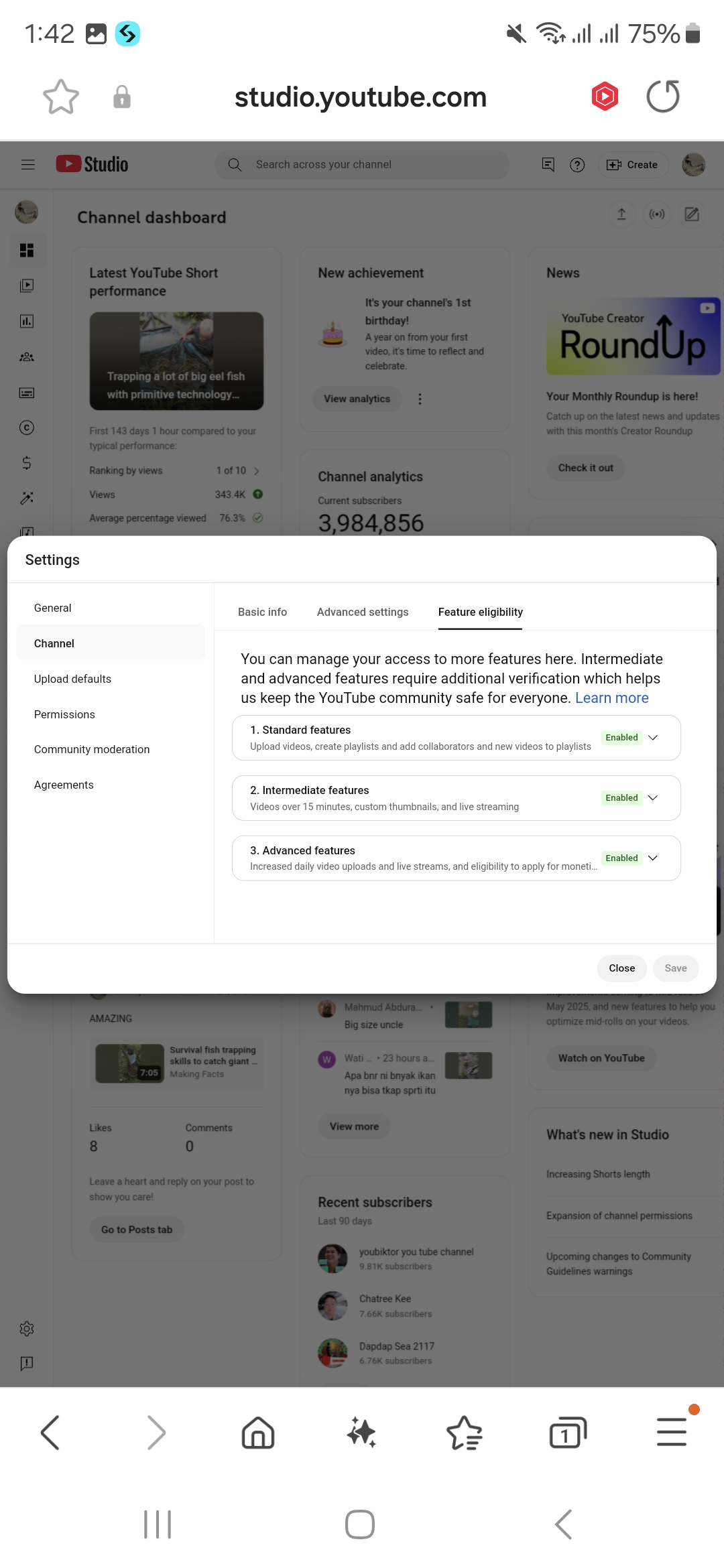The height and width of the screenshot is (1568, 724).
Task: Select Upload defaults in settings
Action: point(111,679)
